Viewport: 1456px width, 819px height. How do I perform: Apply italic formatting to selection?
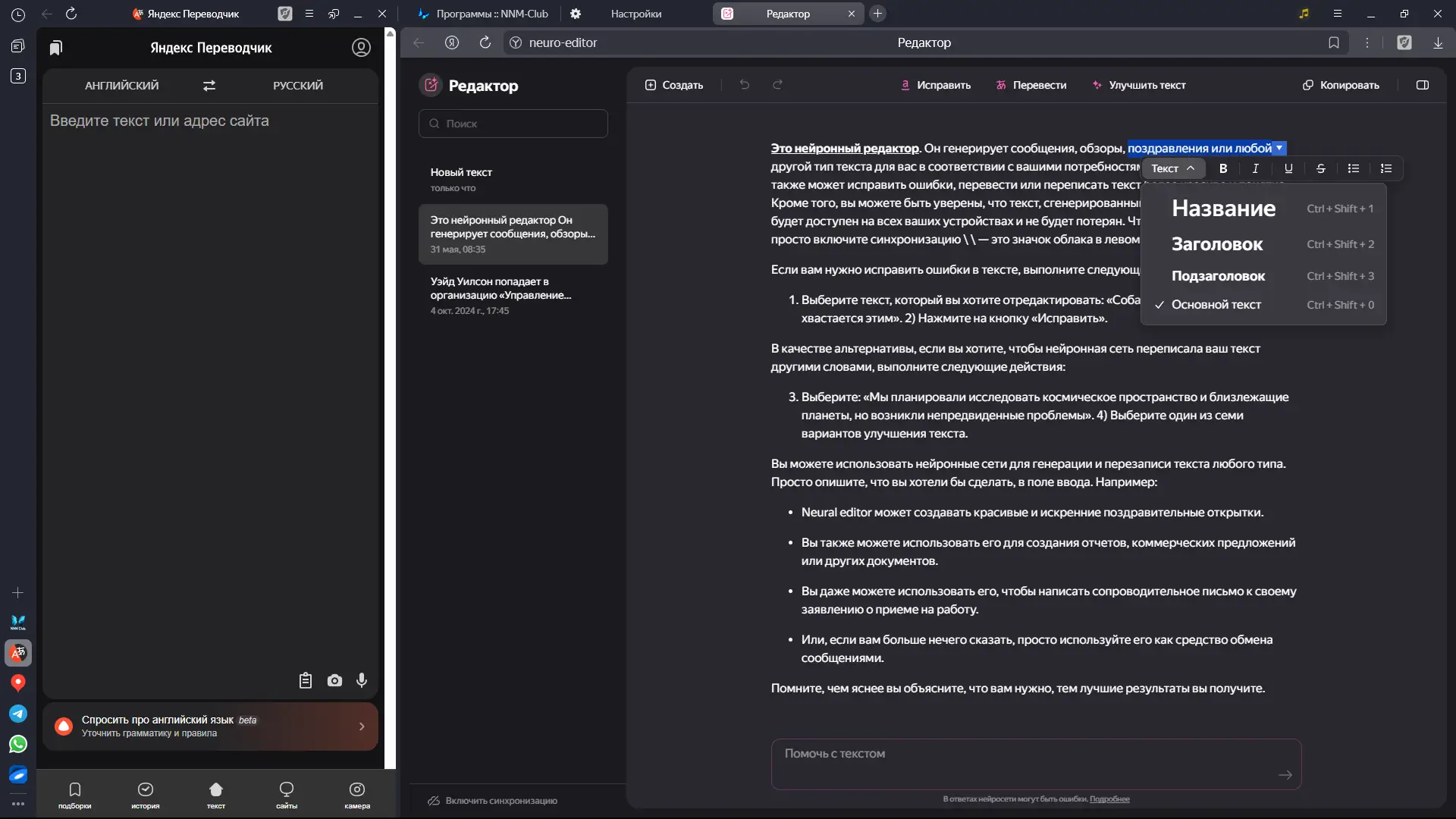(1256, 168)
